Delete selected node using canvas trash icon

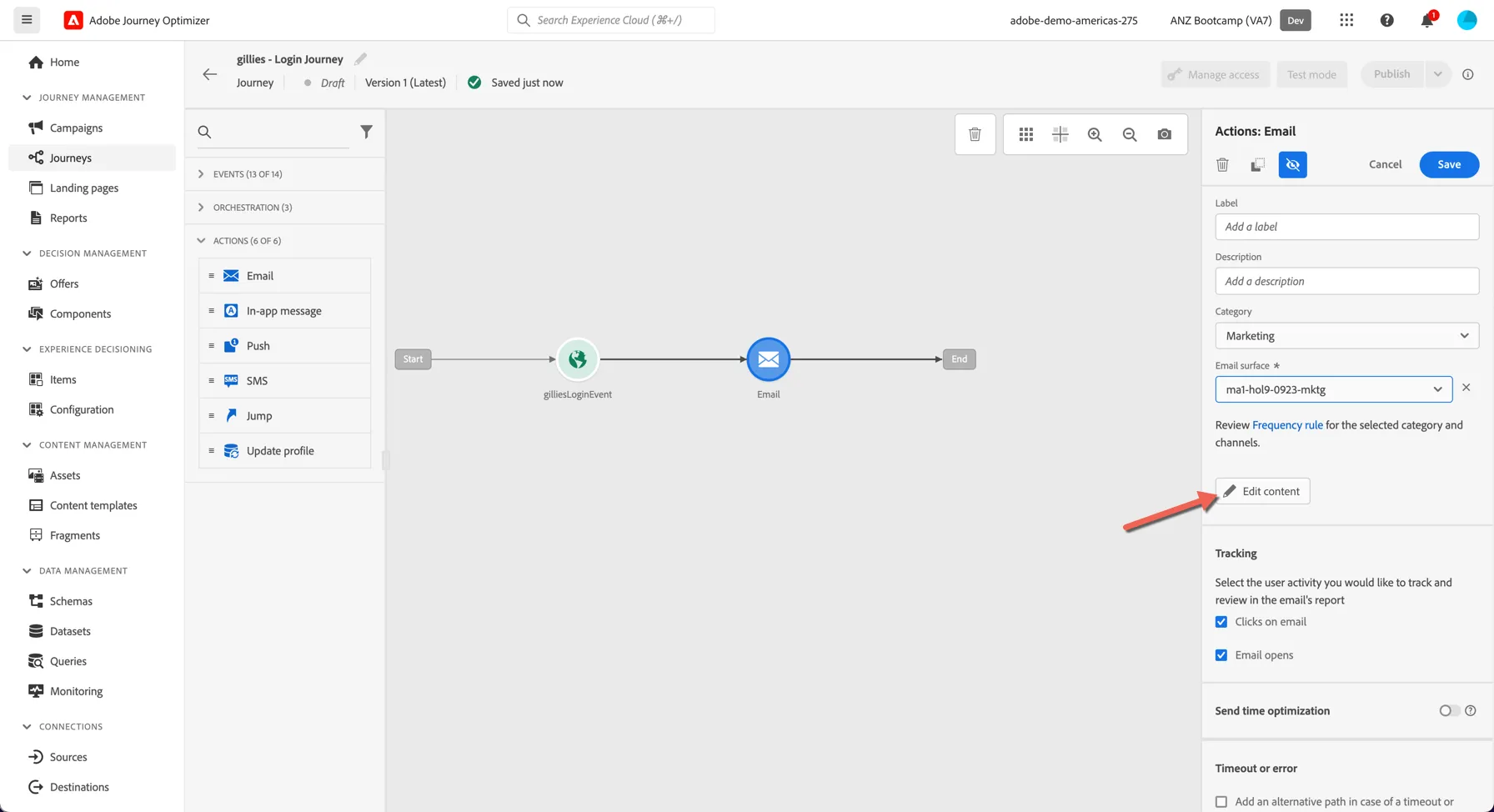coord(975,134)
